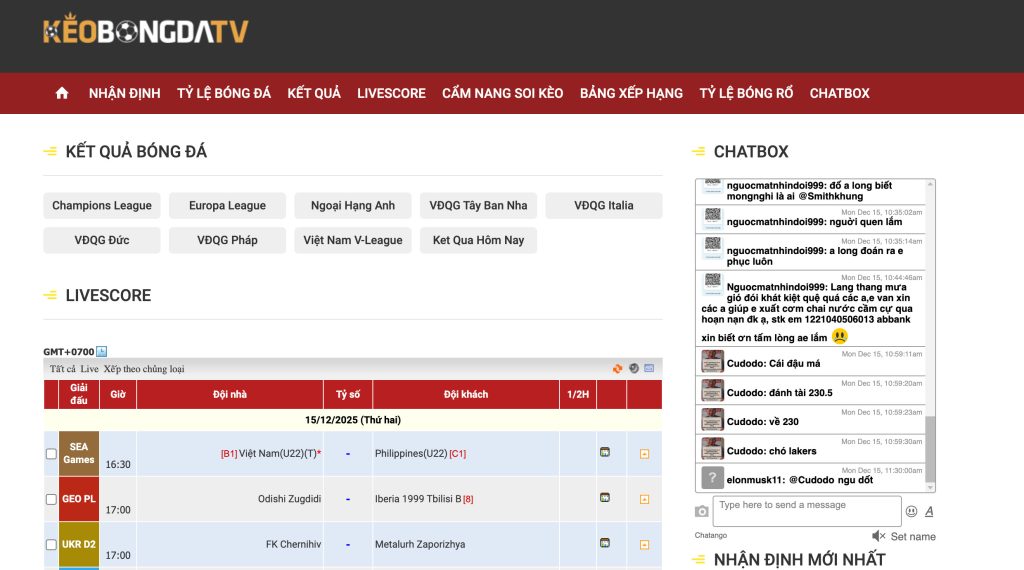The width and height of the screenshot is (1024, 570).
Task: Expand the Odishi Zugdidi match row
Action: tap(644, 499)
